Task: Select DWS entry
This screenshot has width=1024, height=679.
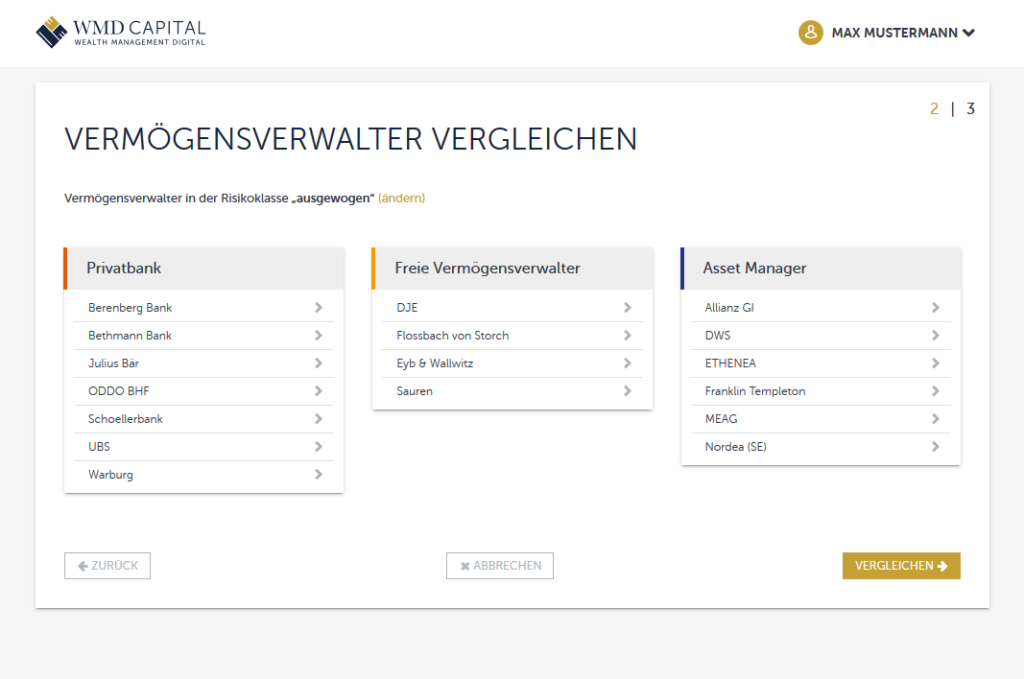Action: pos(820,335)
